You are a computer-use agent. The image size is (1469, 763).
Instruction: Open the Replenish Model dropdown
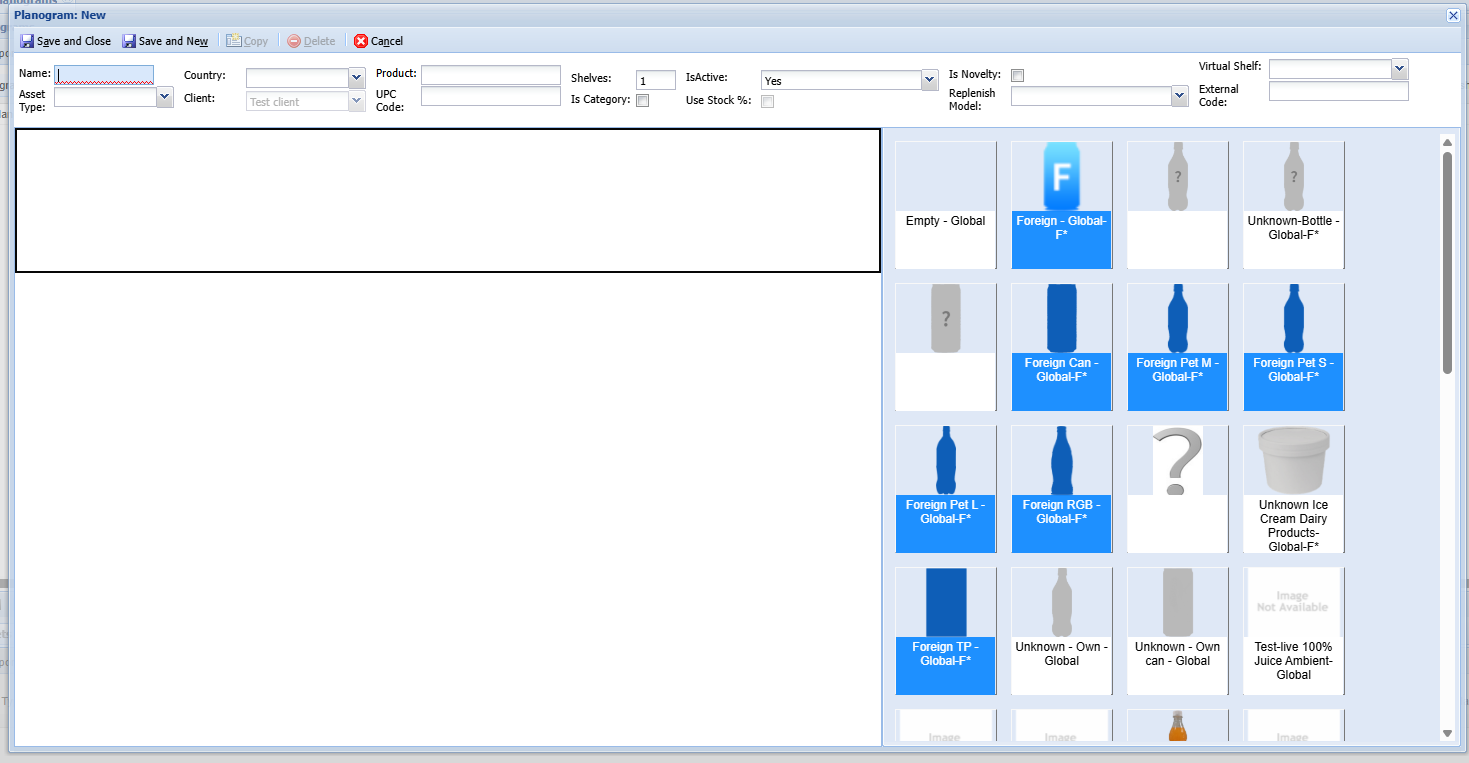(1179, 96)
